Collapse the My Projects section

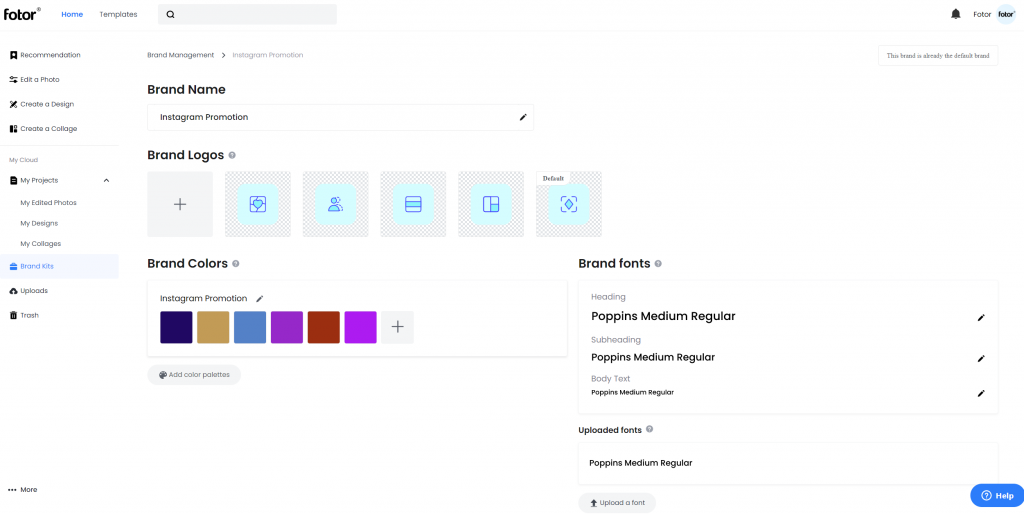106,180
